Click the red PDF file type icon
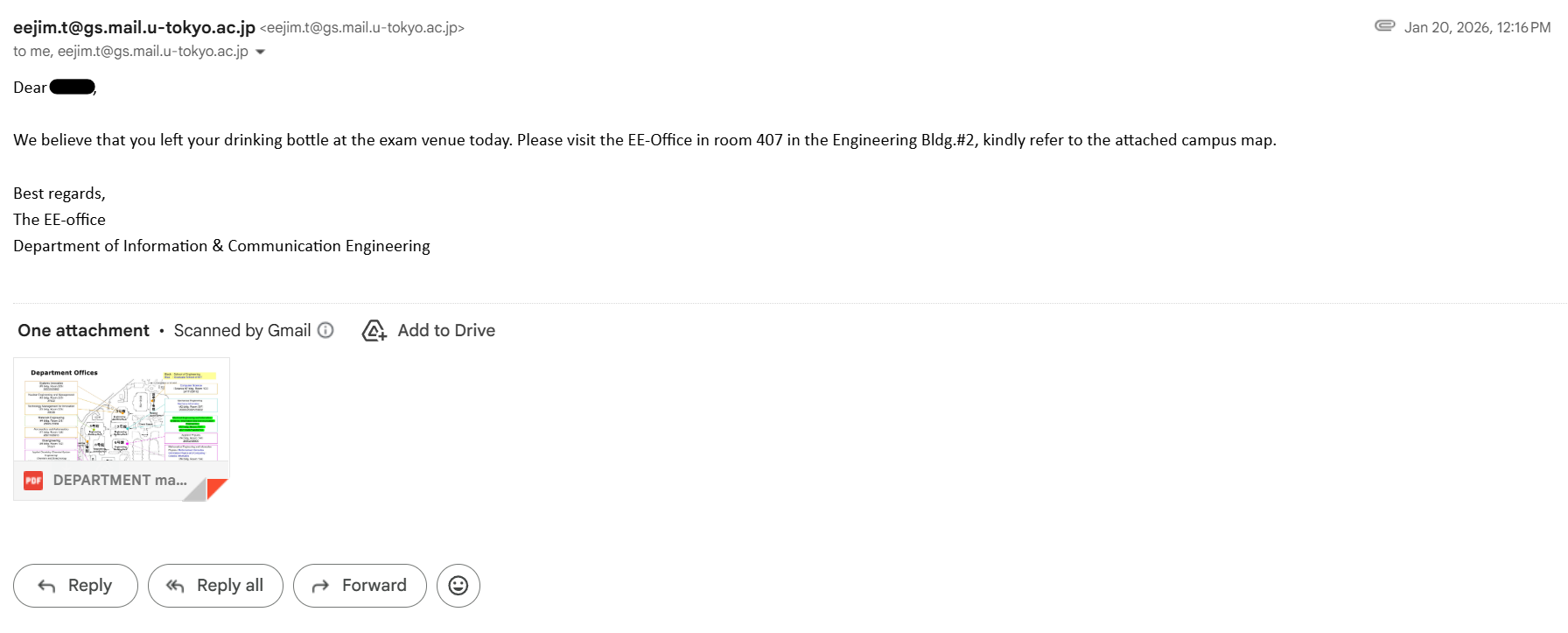 pyautogui.click(x=33, y=480)
